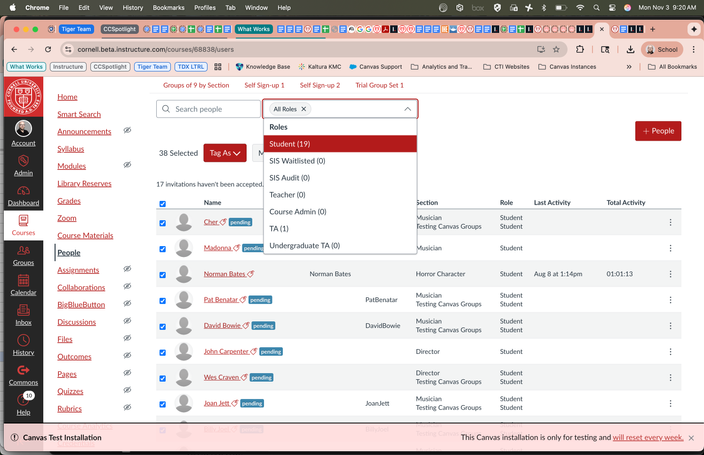Open options menu for Cher row
Image resolution: width=704 pixels, height=455 pixels.
pos(670,222)
